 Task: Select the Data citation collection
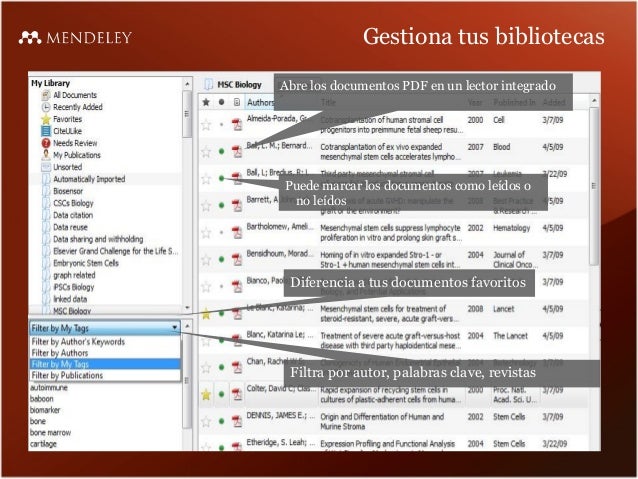coord(73,215)
